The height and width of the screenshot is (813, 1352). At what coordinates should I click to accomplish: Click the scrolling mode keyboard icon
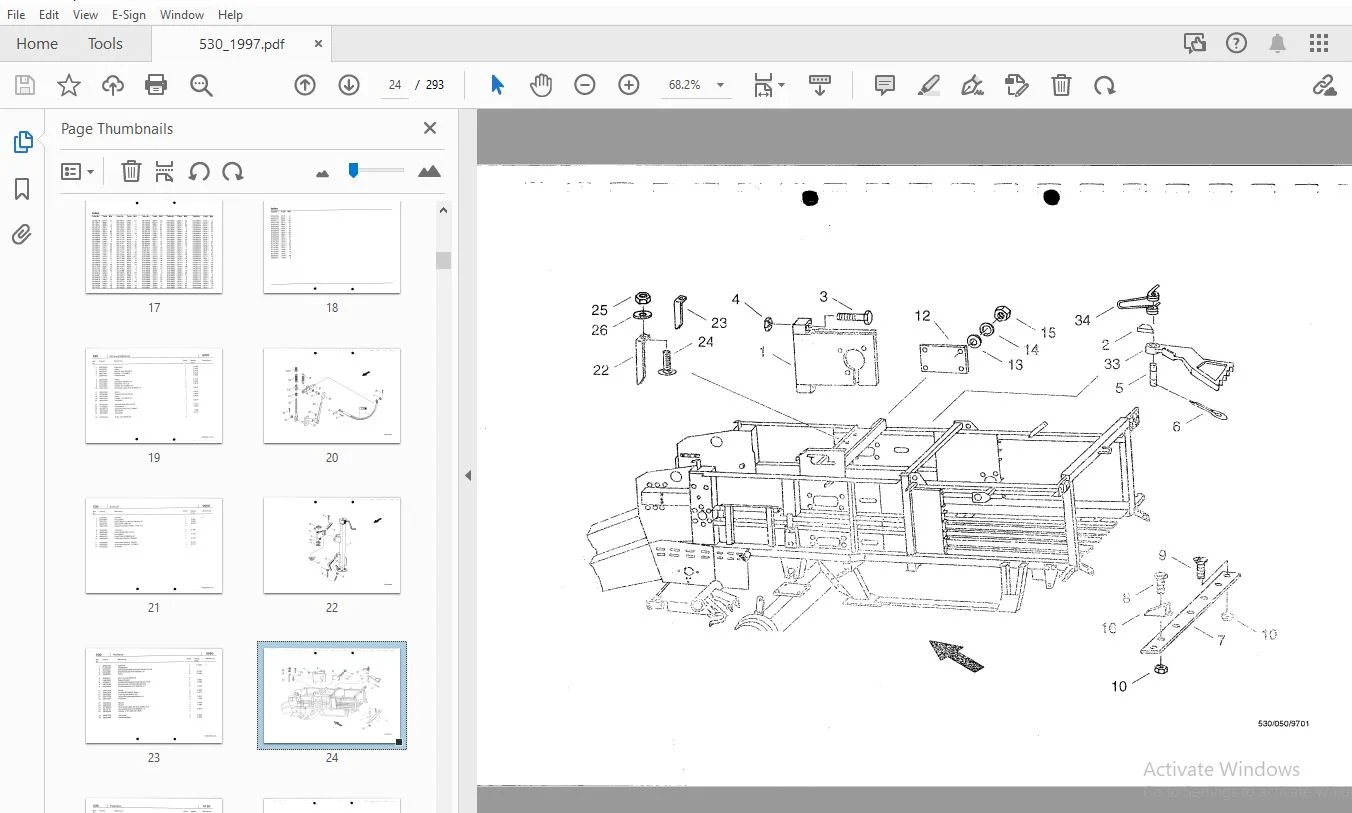point(820,85)
